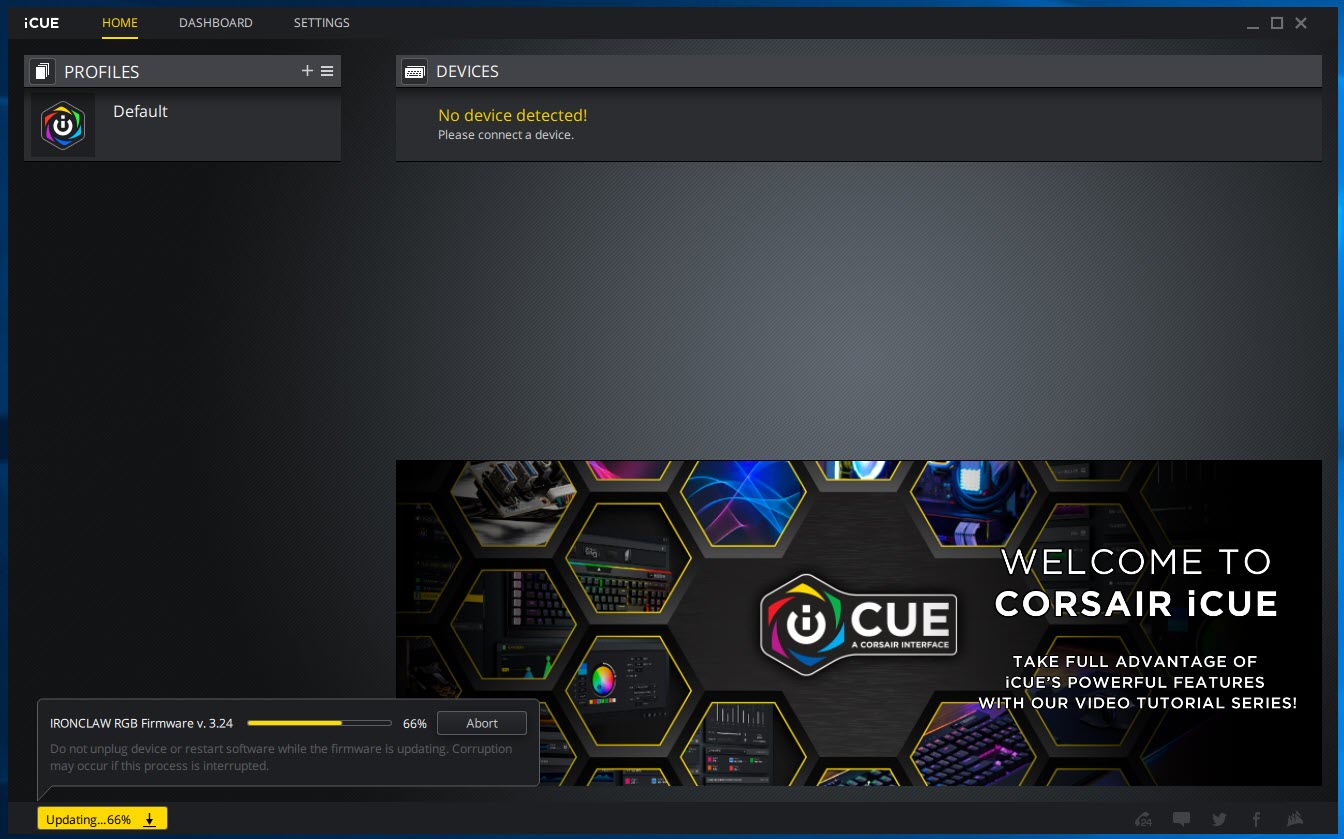Click 'Please connect a device.' text
The image size is (1344, 839).
click(x=506, y=135)
